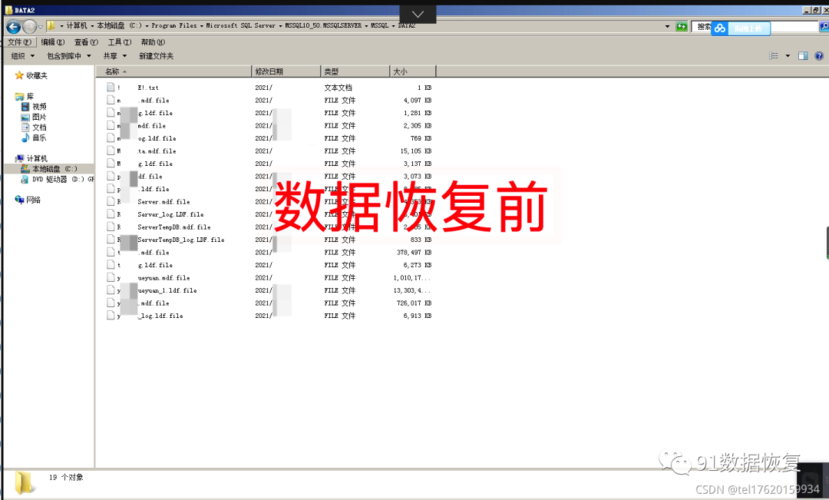Image resolution: width=829 pixels, height=500 pixels.
Task: Click Microsoft SQL Server in address path
Action: 241,25
